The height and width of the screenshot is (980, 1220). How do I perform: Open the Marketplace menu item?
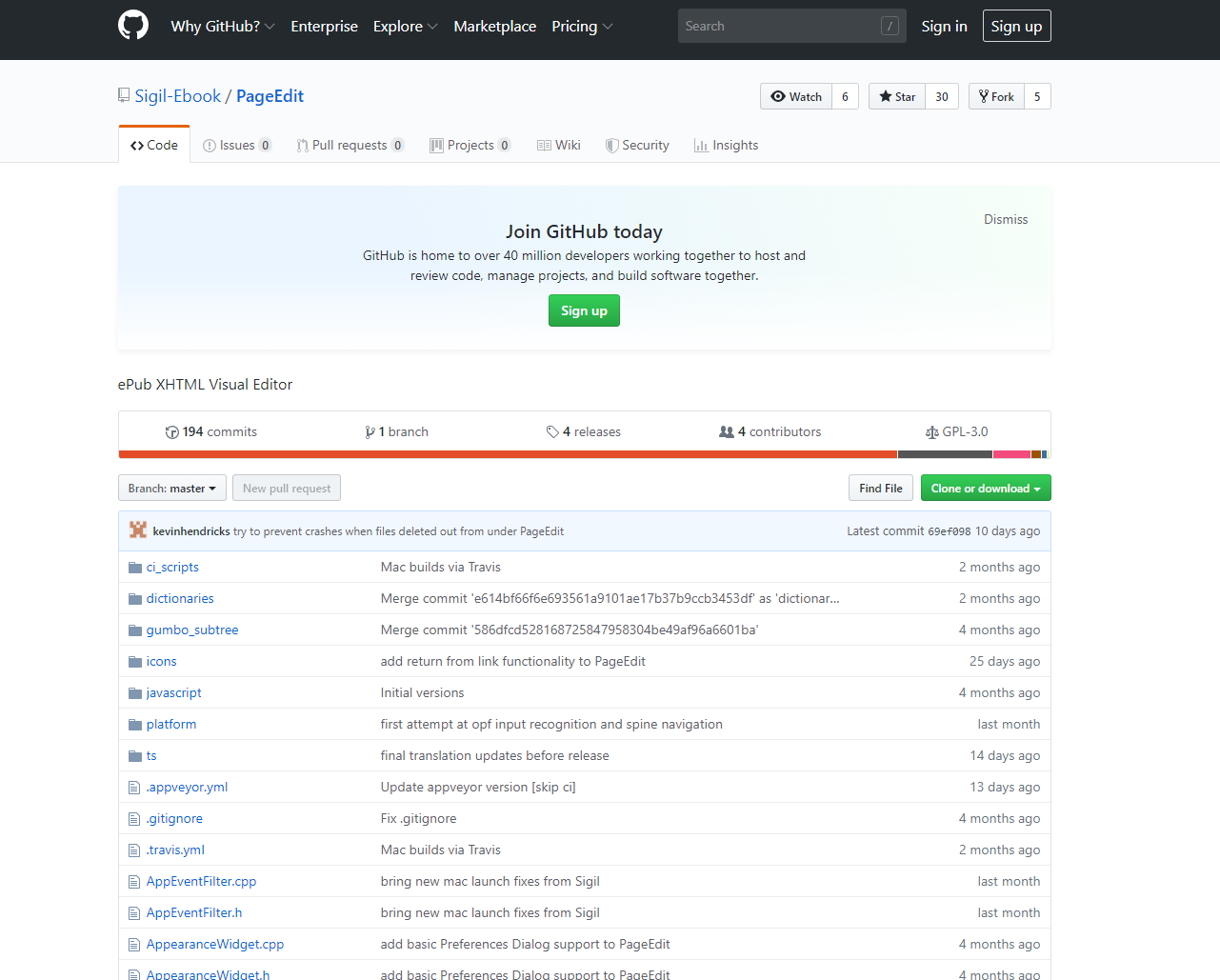point(494,26)
